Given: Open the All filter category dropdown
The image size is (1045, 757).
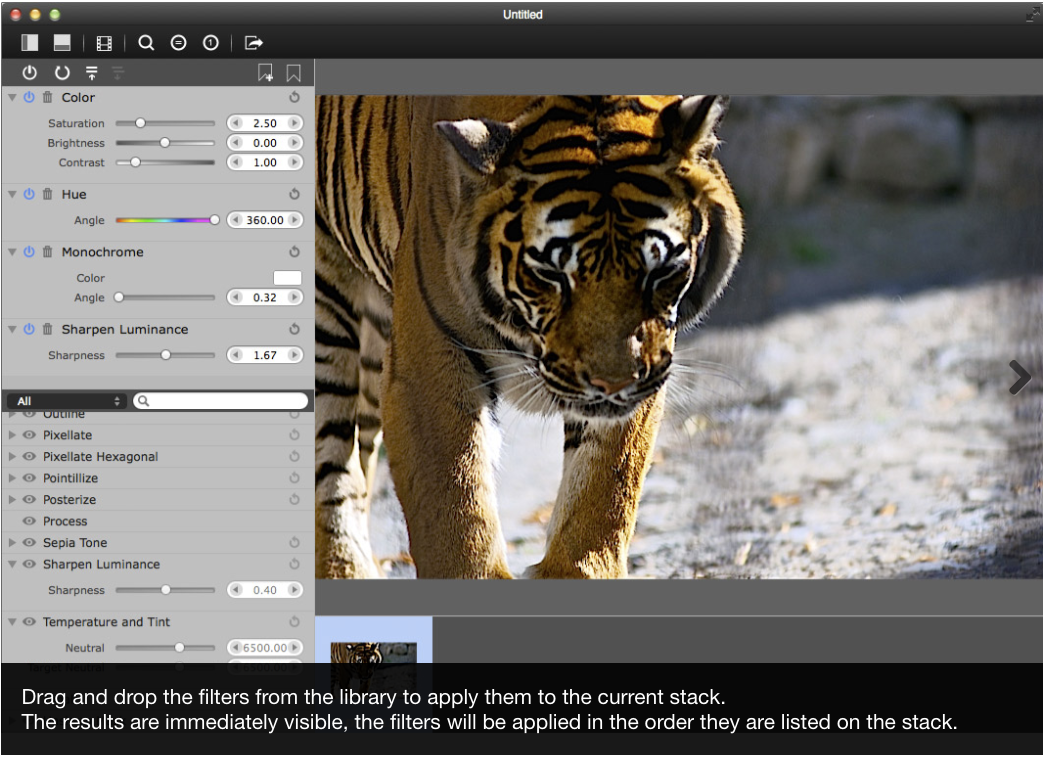Looking at the screenshot, I should (x=66, y=400).
